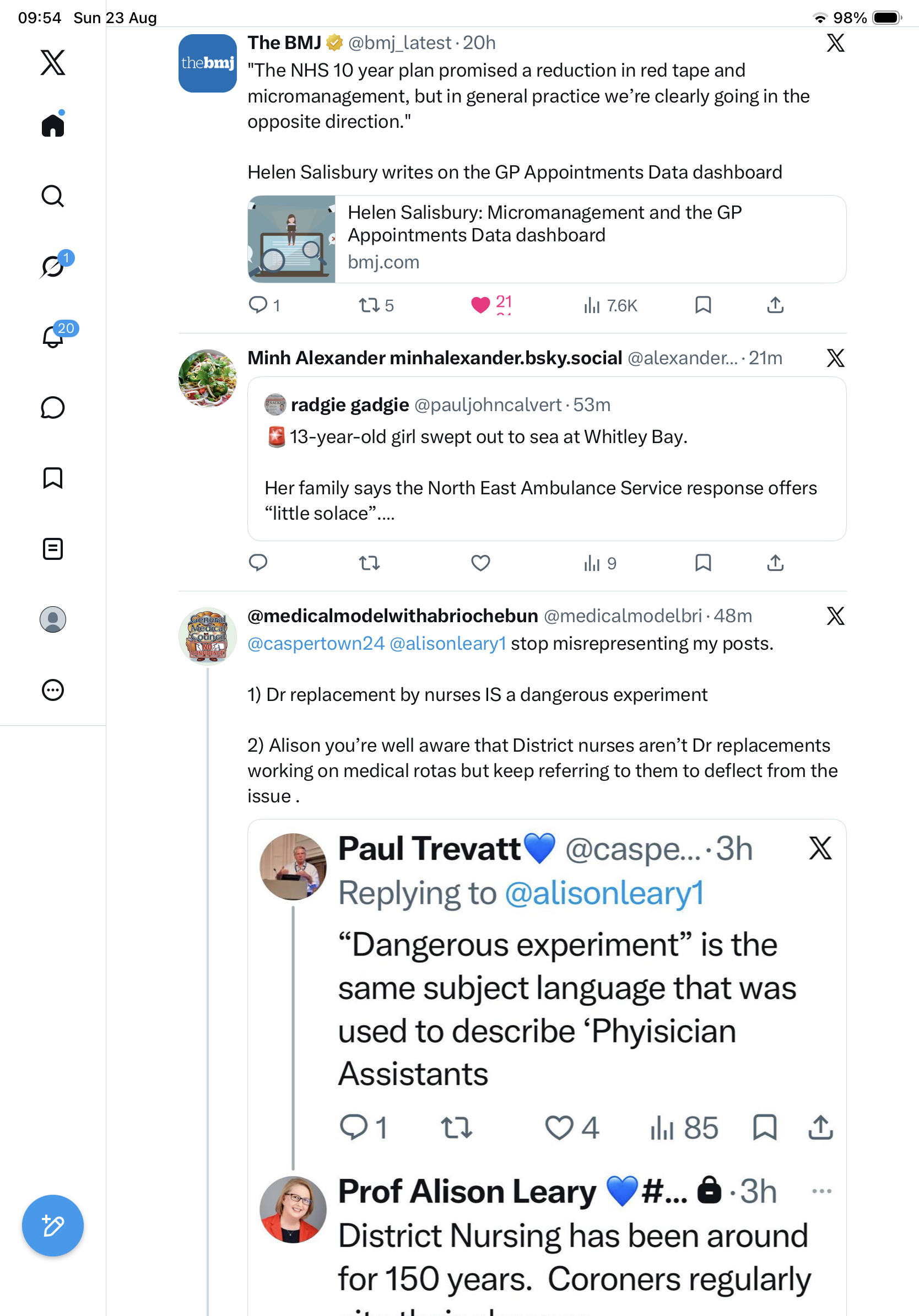Open Helen Salisbury bmj.com article card
The height and width of the screenshot is (1316, 919).
[547, 239]
